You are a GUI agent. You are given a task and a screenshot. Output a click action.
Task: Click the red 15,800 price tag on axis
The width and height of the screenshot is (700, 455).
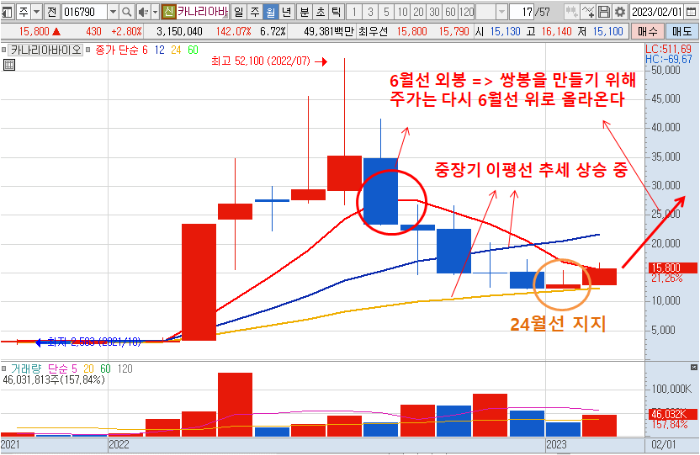tap(672, 268)
